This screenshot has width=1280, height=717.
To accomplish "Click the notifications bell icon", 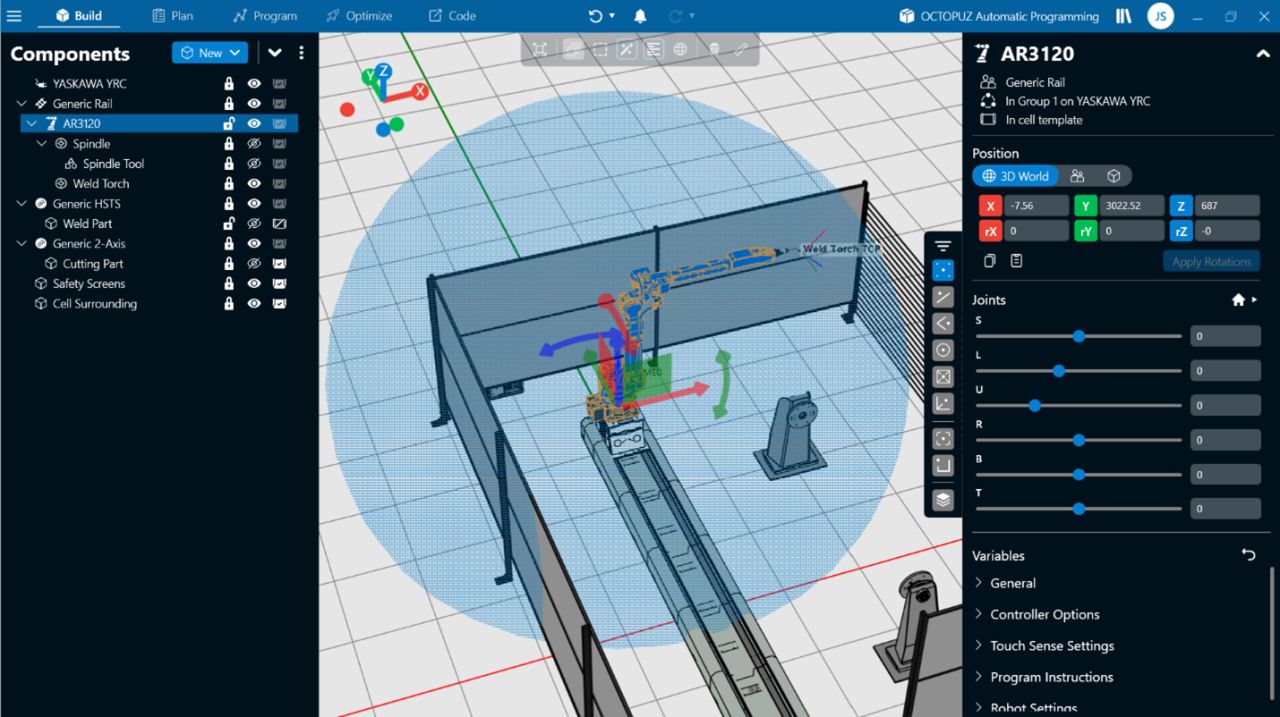I will tap(640, 16).
